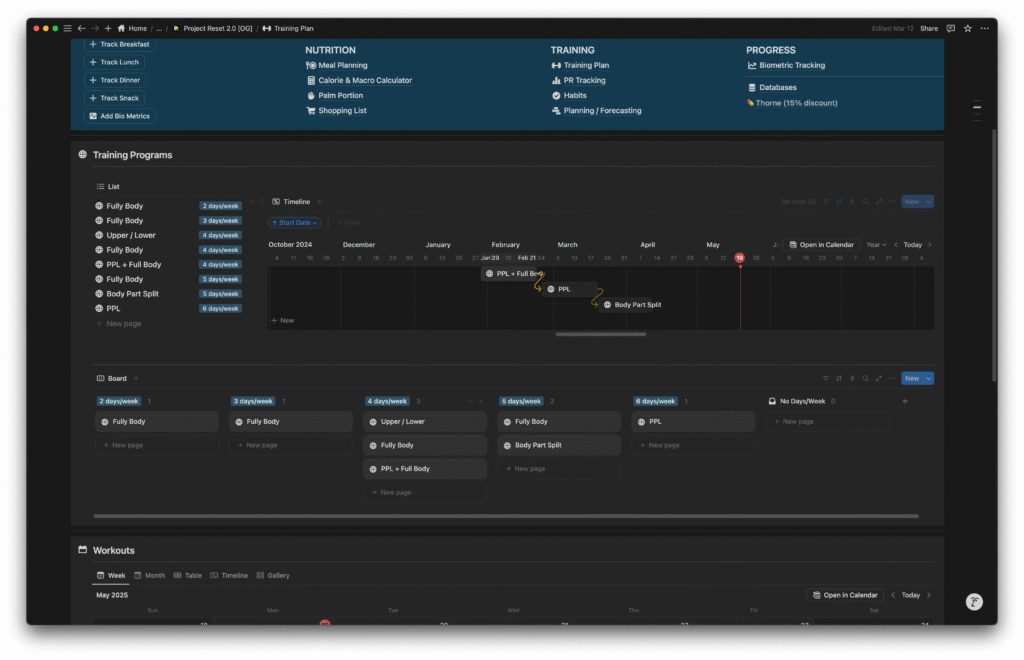Image resolution: width=1024 pixels, height=660 pixels.
Task: Open the Calorie & Macro Calculator link
Action: coord(364,80)
